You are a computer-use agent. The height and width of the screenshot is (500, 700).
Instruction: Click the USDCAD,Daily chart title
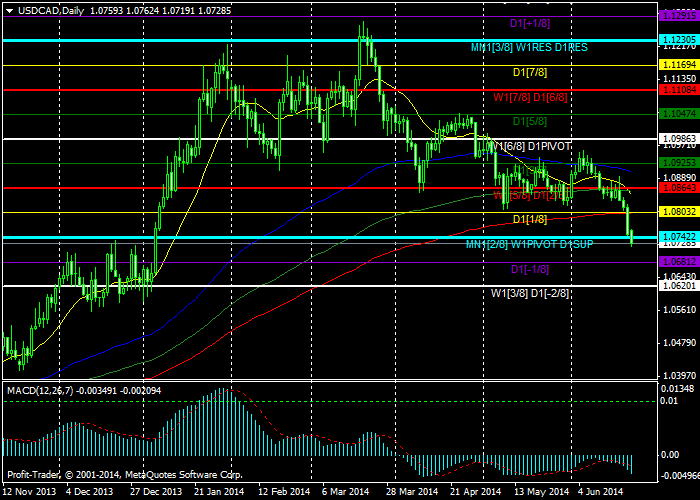[51, 11]
